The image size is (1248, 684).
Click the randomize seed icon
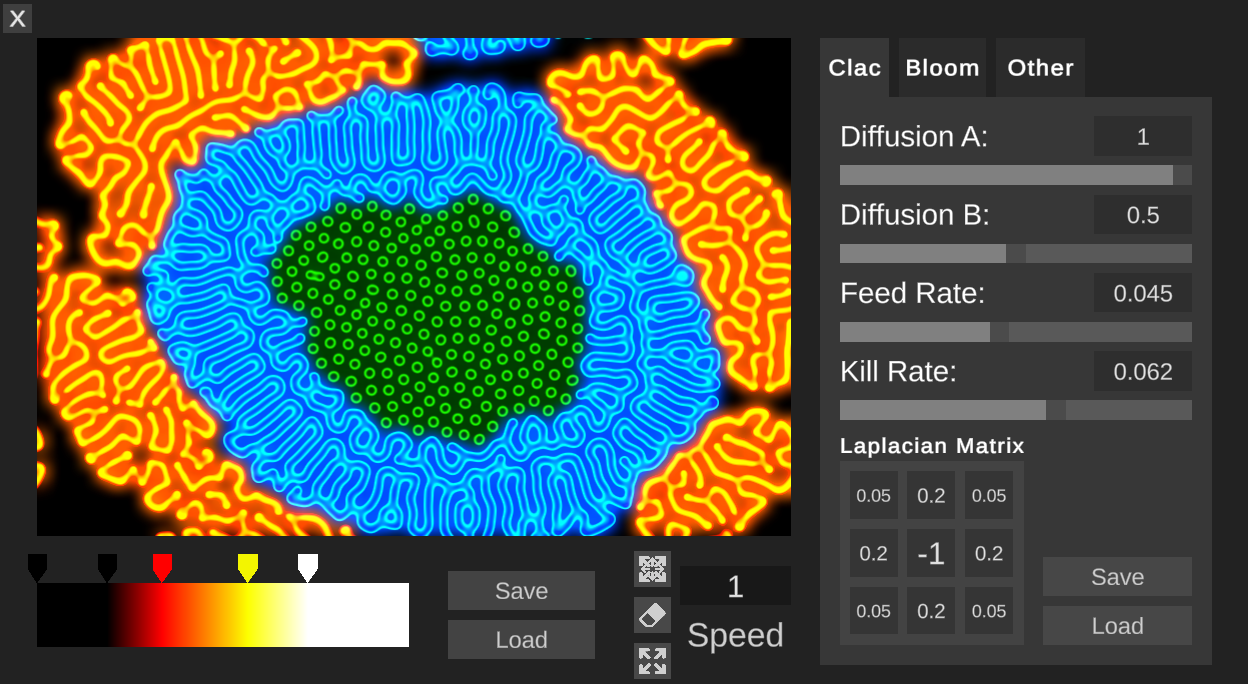(x=651, y=568)
